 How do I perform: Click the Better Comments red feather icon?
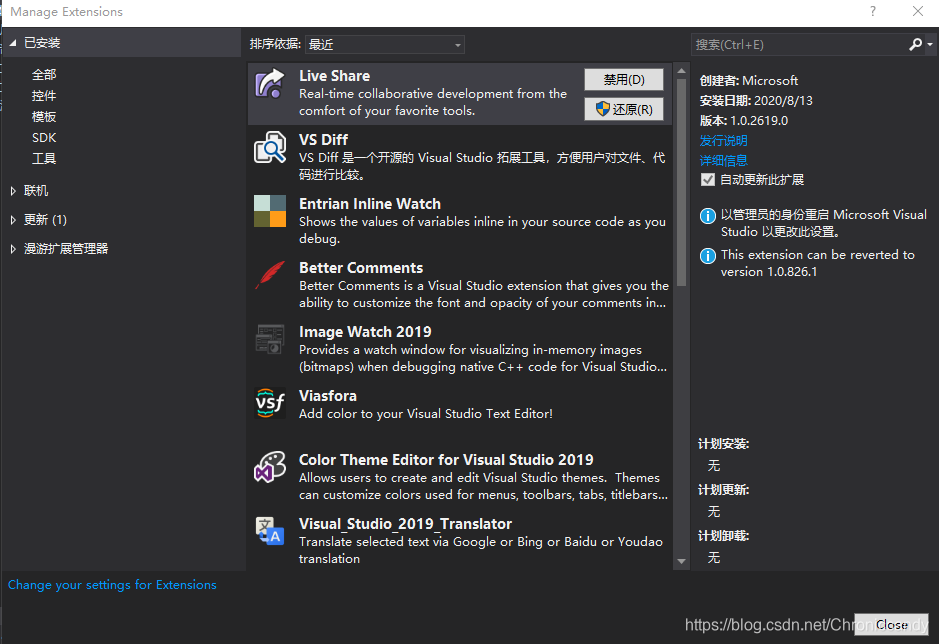[269, 275]
